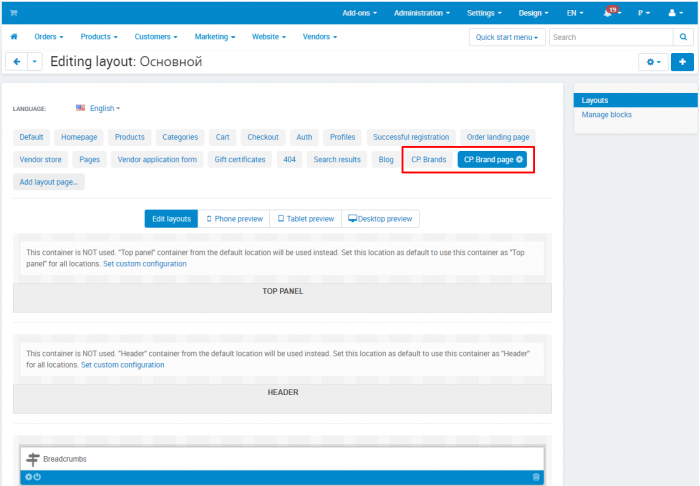700x486 pixels.
Task: Open the user account icon menu
Action: point(675,13)
